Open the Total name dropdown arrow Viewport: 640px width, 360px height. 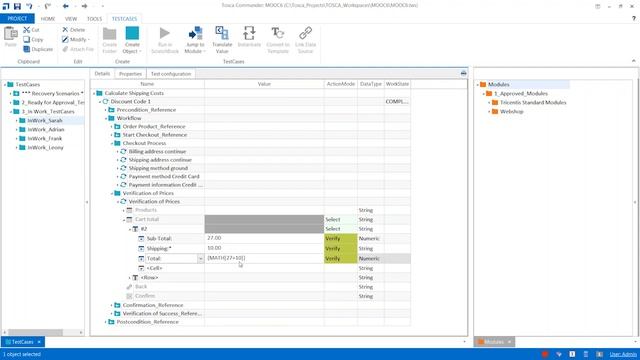(200, 258)
